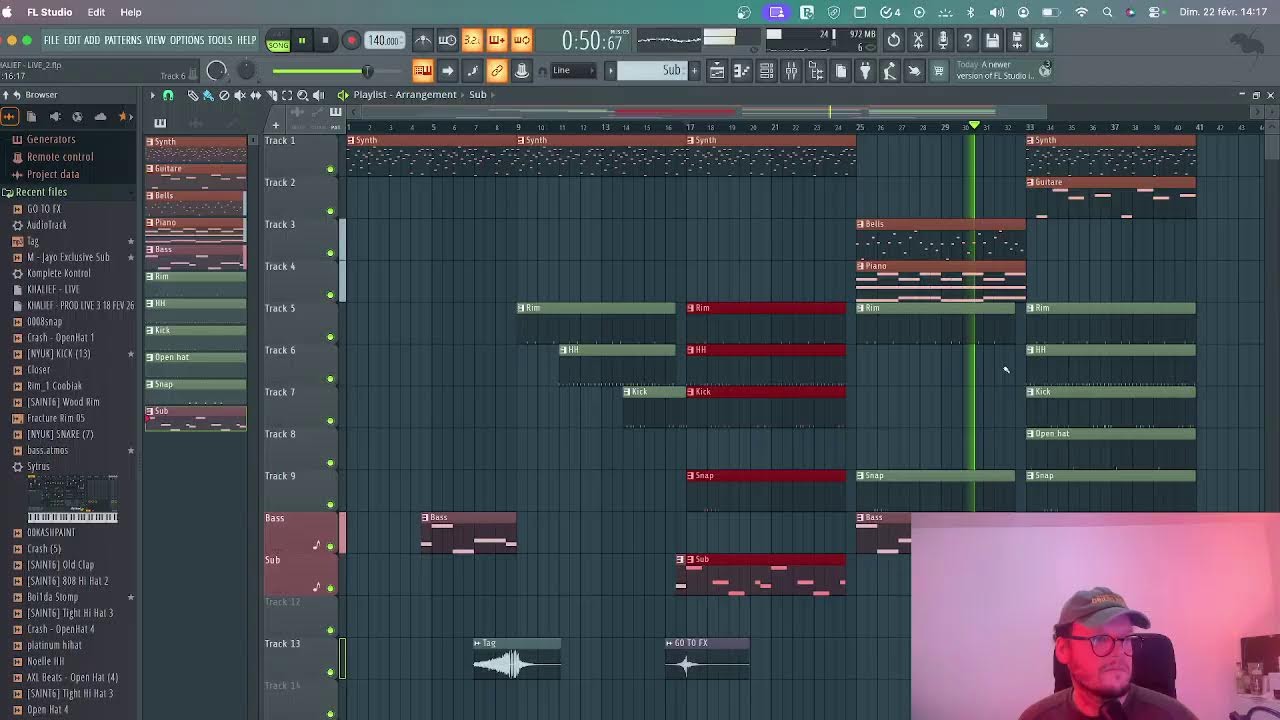
Task: Open the OPTIONS menu
Action: (187, 40)
